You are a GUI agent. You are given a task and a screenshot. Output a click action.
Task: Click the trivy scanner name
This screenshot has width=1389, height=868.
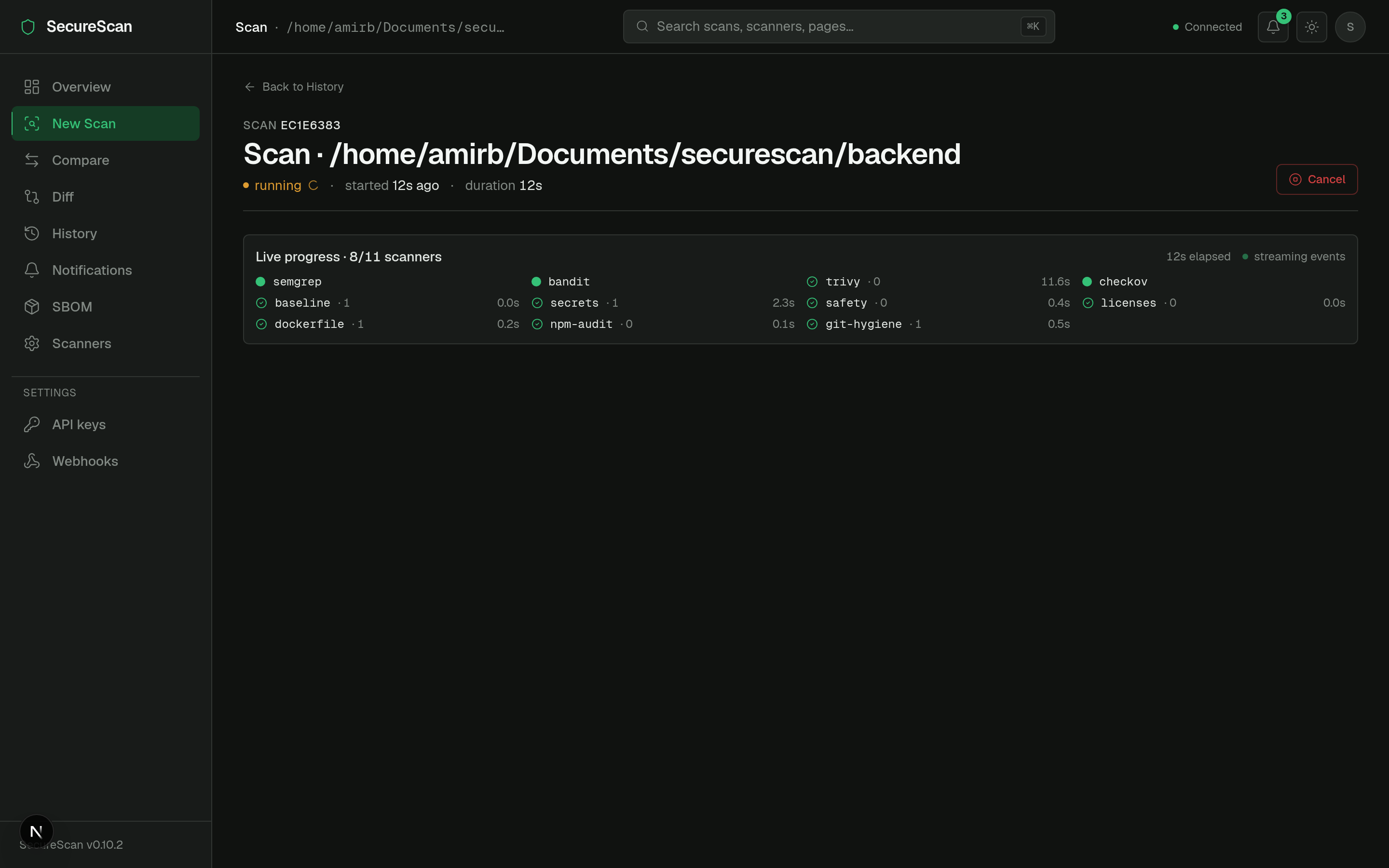pos(843,282)
